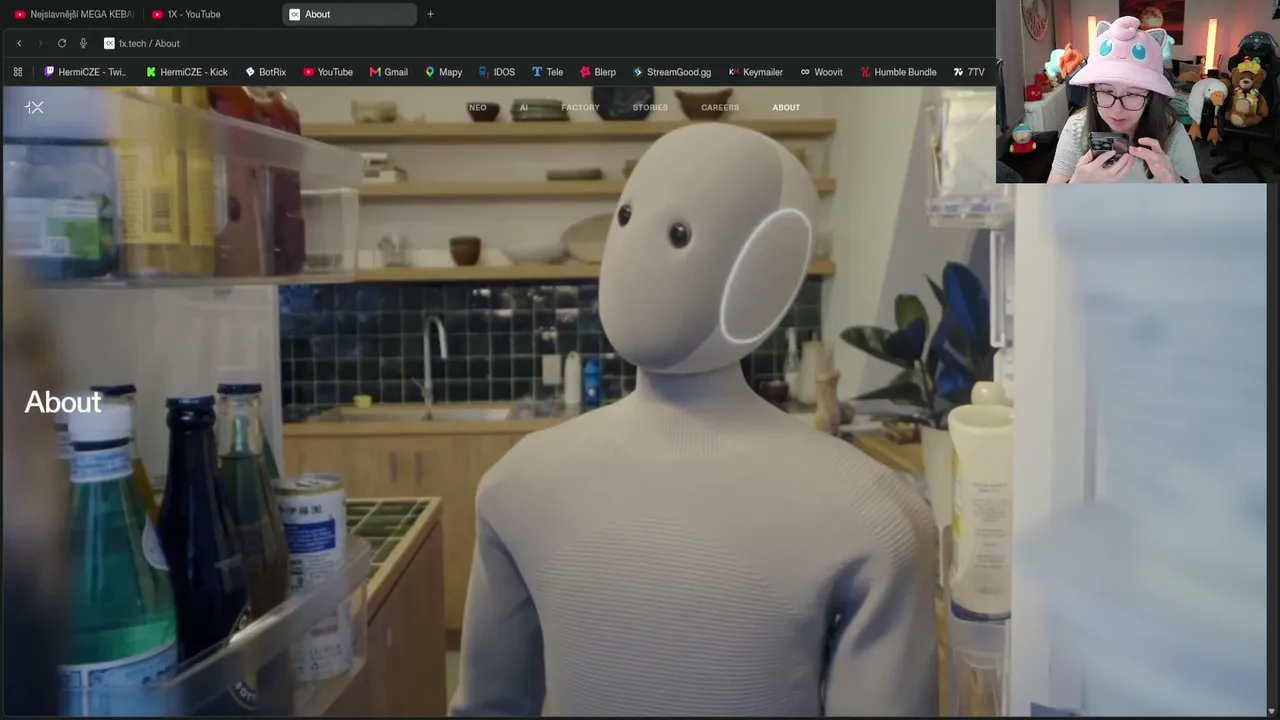This screenshot has height=720, width=1280.
Task: Select the About browser tab
Action: [x=349, y=14]
